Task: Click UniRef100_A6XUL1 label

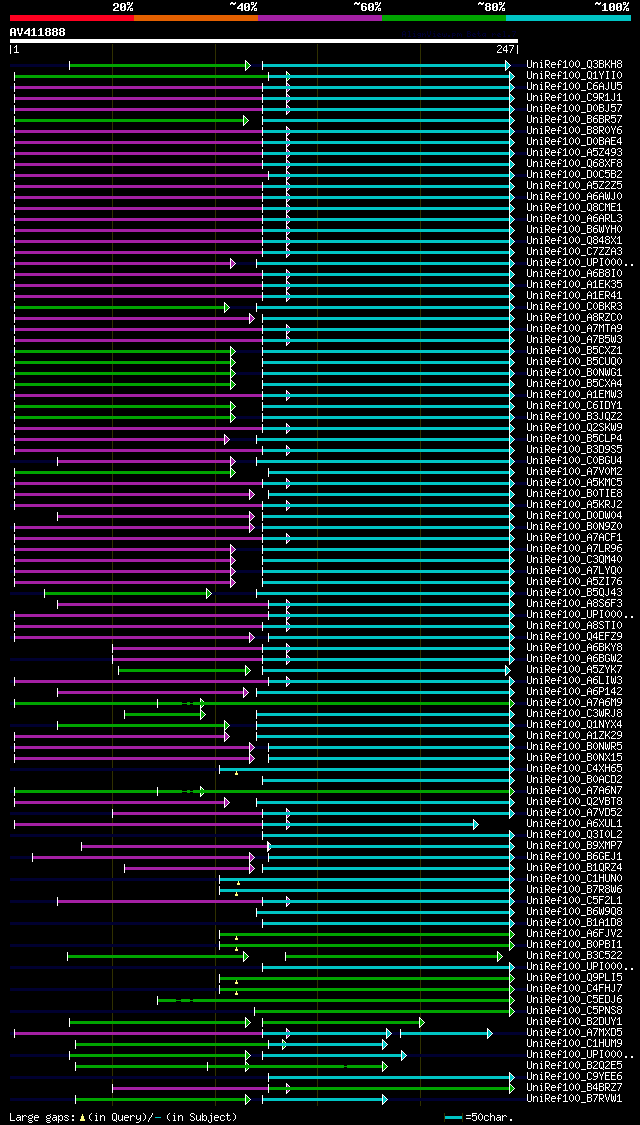Action: pyautogui.click(x=574, y=824)
